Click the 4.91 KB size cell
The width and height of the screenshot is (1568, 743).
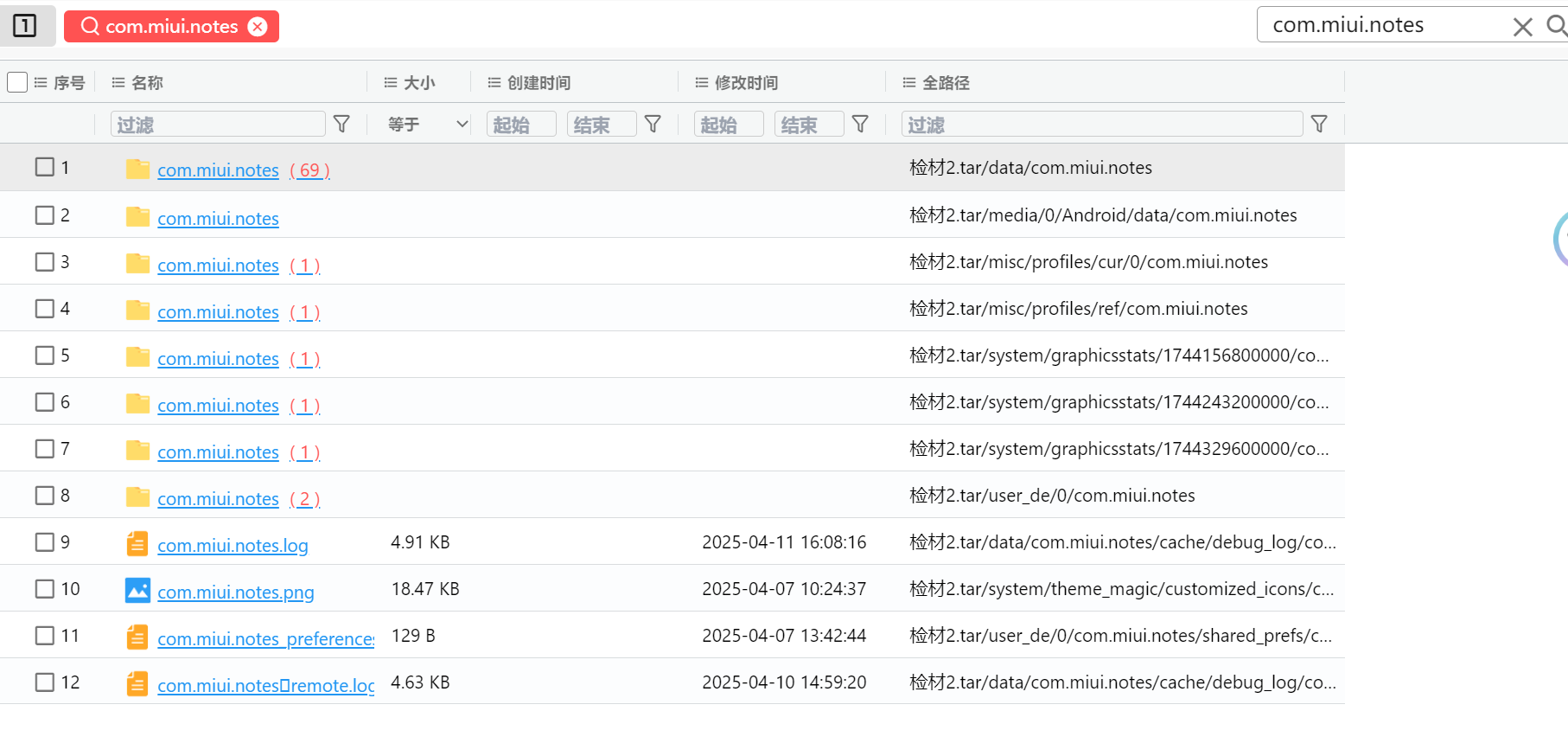click(x=420, y=542)
